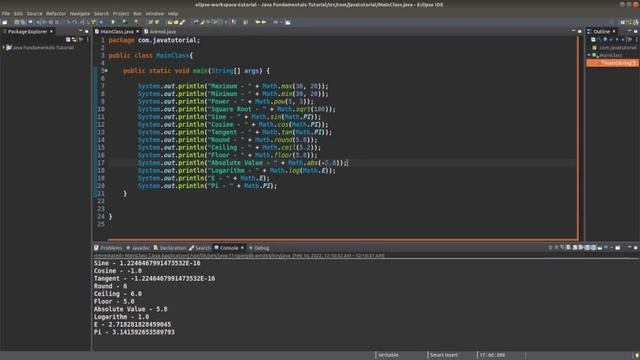Click the Math.sqrt(100) code line
This screenshot has height=360, width=640.
coord(236,109)
